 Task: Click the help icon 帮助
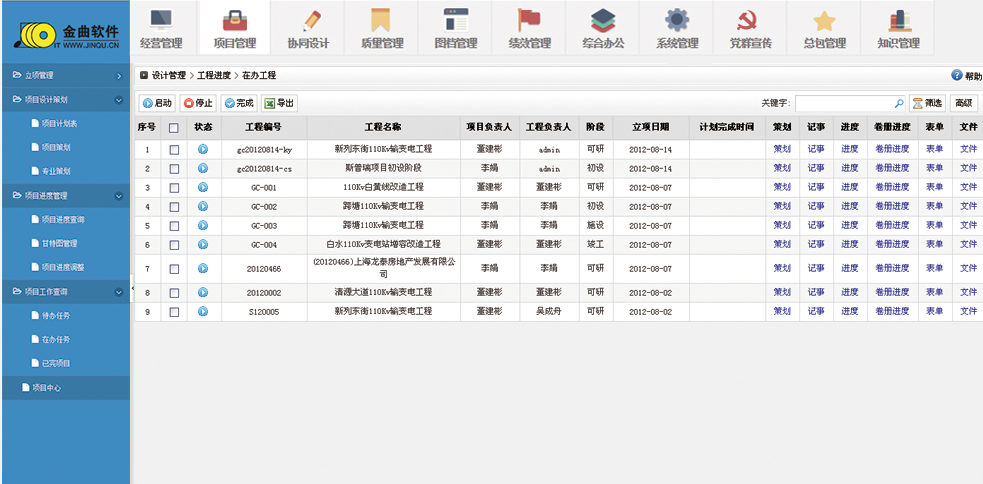click(957, 75)
